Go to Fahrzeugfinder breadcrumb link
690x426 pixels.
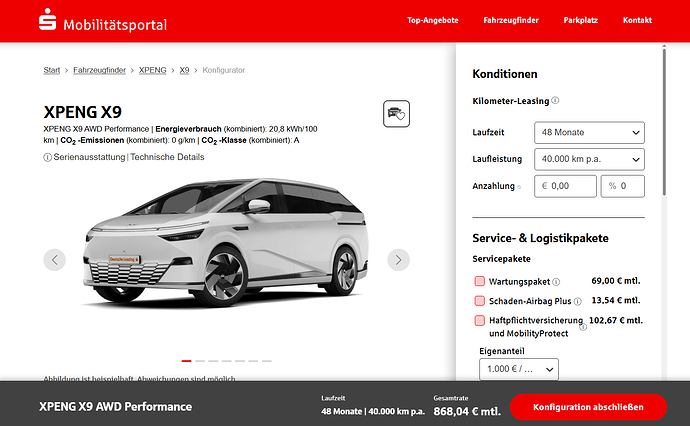(99, 70)
